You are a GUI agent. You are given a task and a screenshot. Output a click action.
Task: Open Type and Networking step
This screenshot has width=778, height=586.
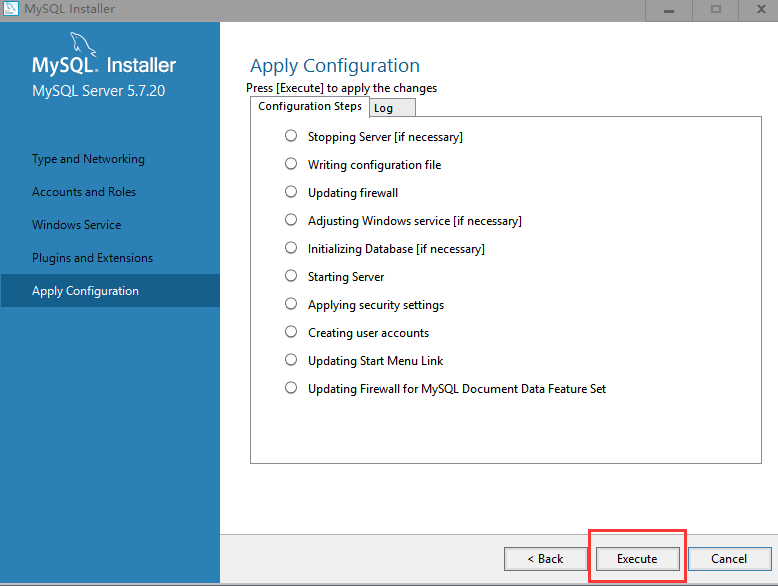(88, 159)
